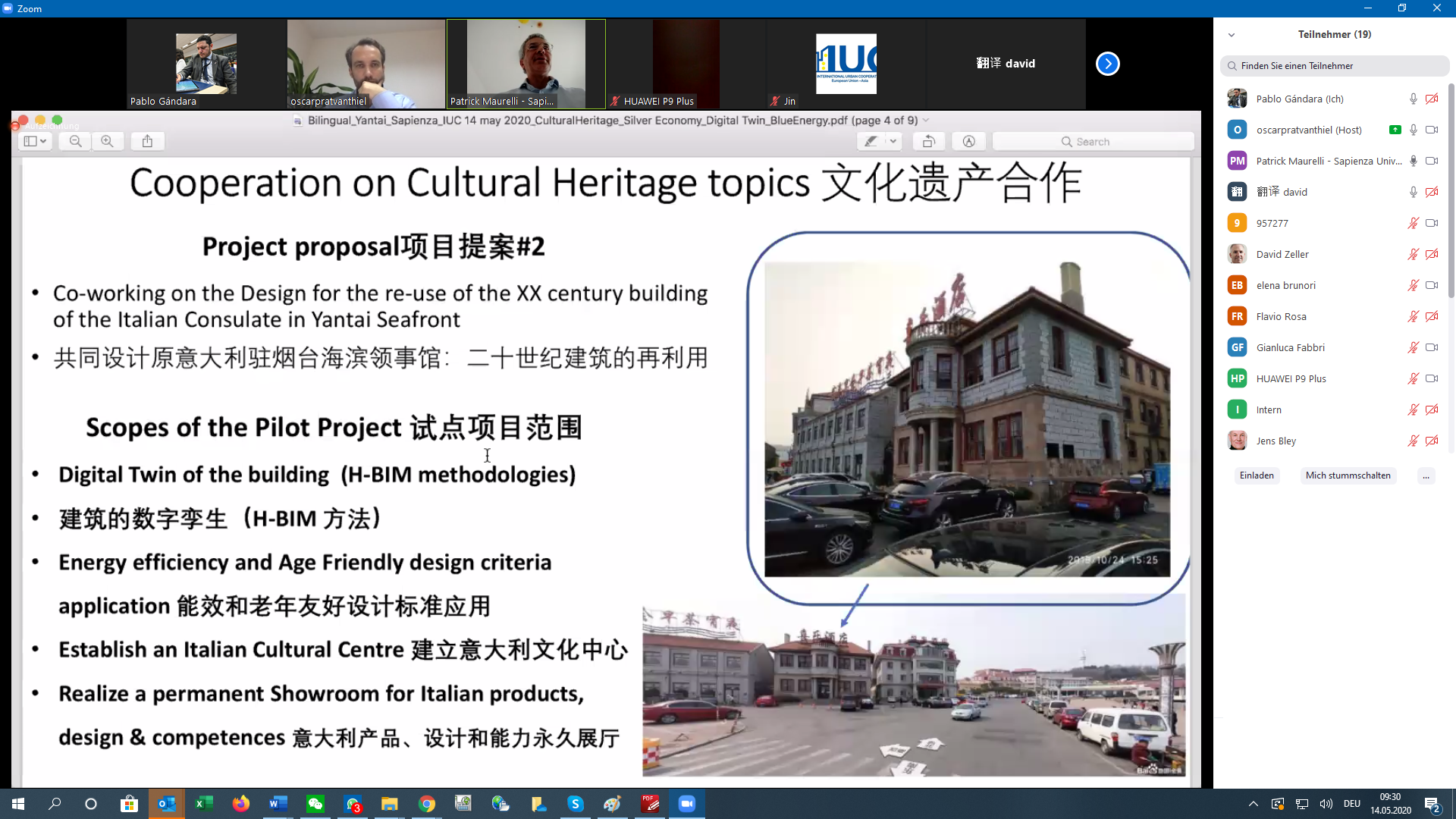Viewport: 1456px width, 819px height.
Task: Toggle microphone for Pablo Gándara participant
Action: [1413, 99]
